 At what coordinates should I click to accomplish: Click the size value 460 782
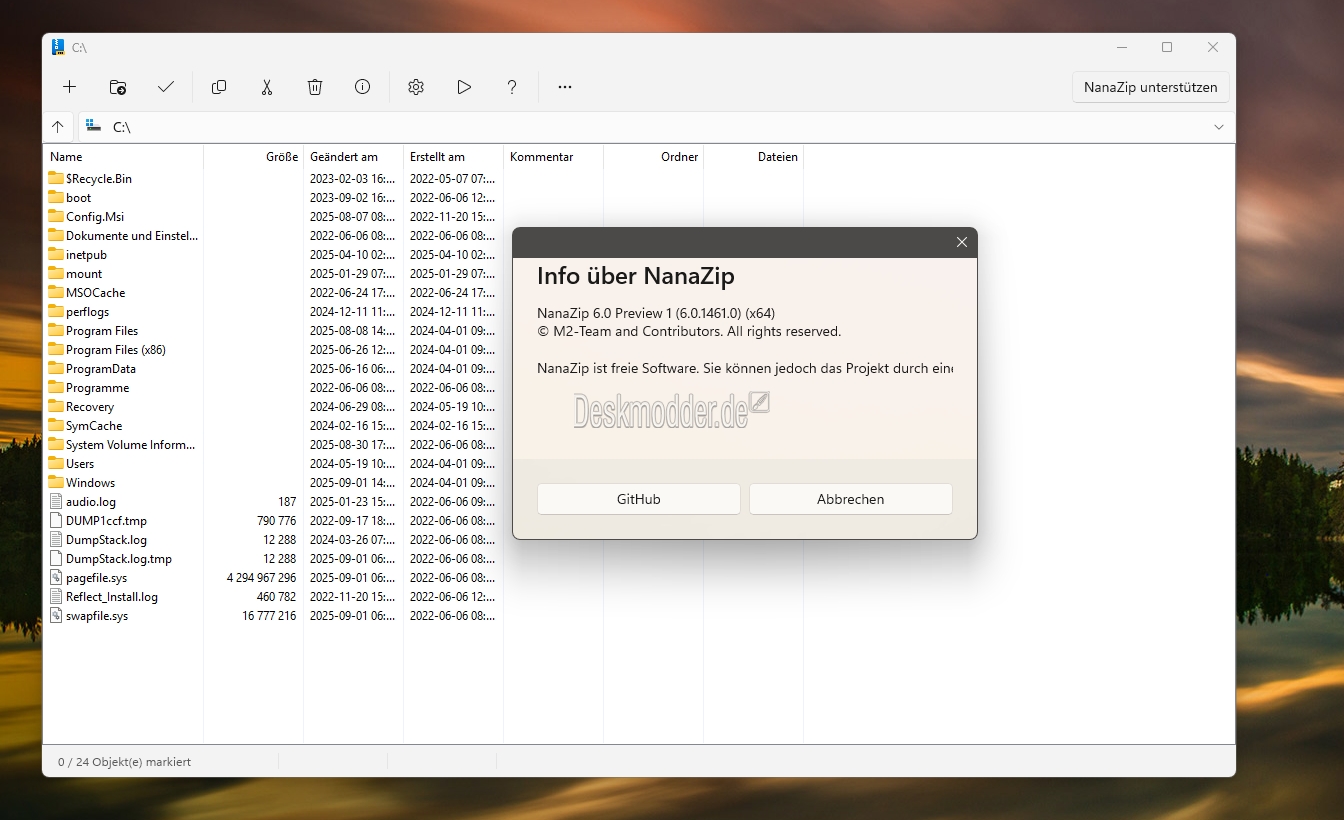pos(277,597)
